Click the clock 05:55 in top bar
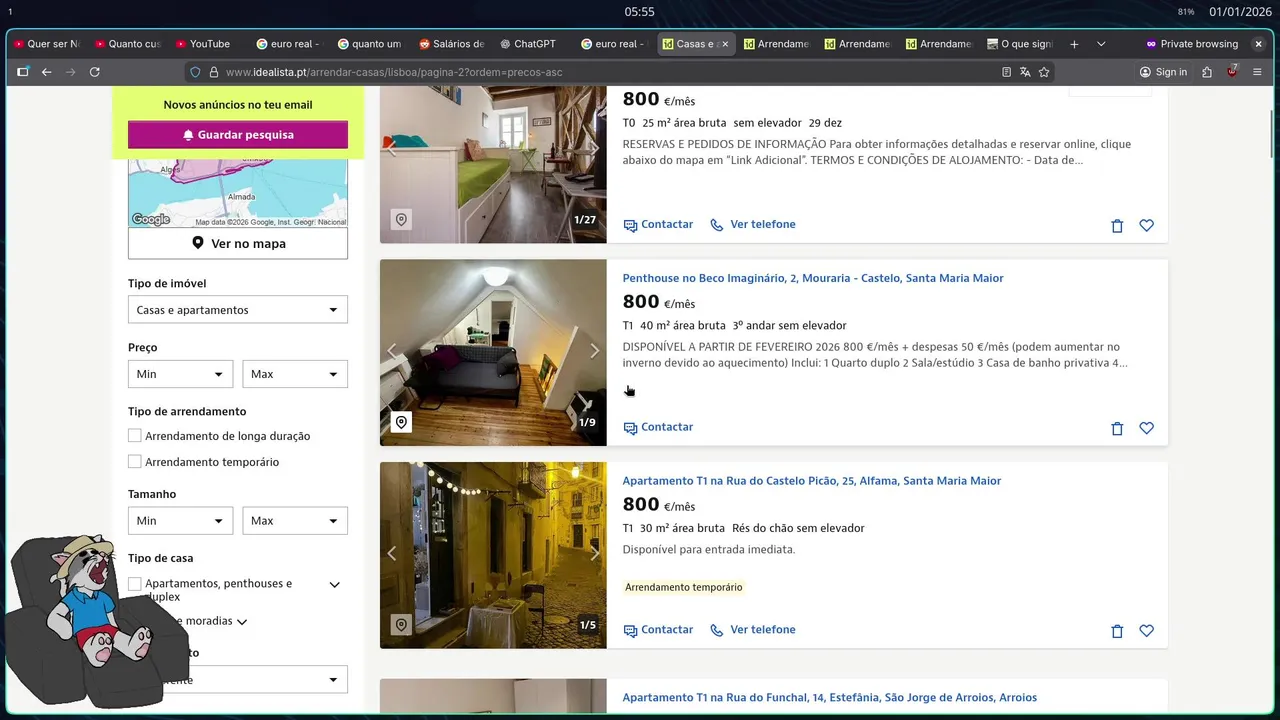 (x=640, y=12)
